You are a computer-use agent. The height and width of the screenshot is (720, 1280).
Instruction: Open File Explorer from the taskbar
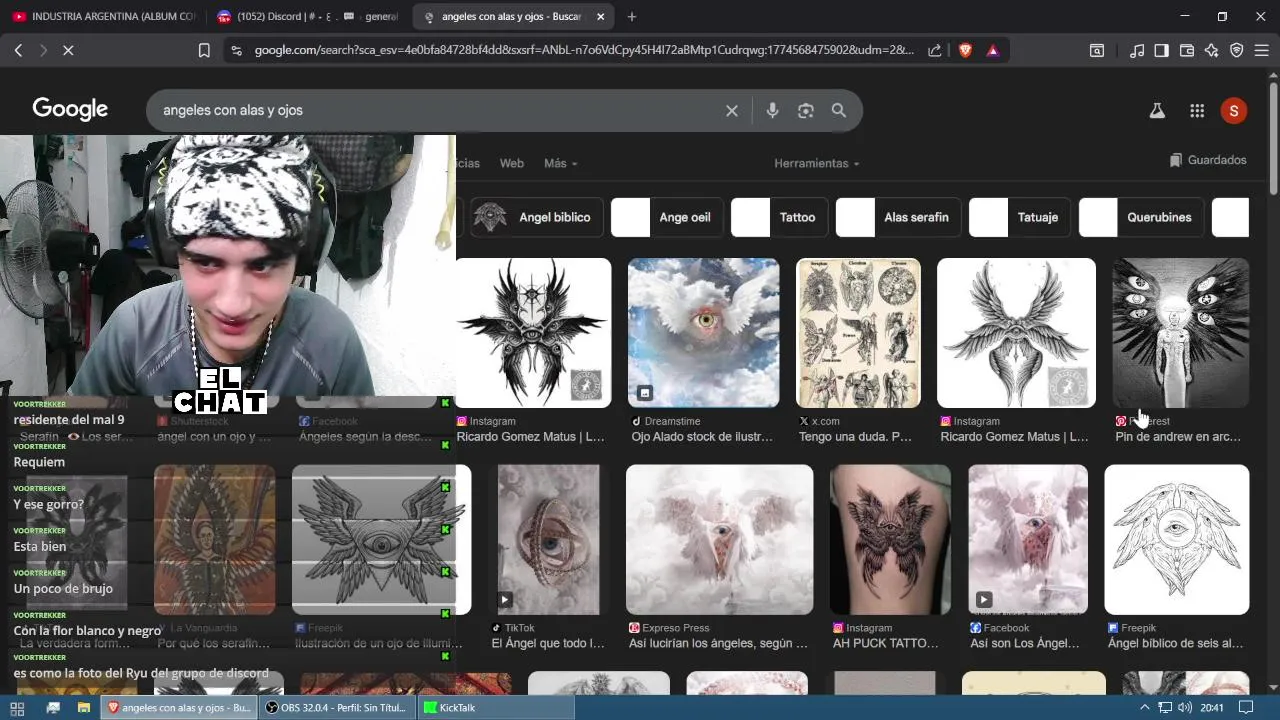[84, 708]
